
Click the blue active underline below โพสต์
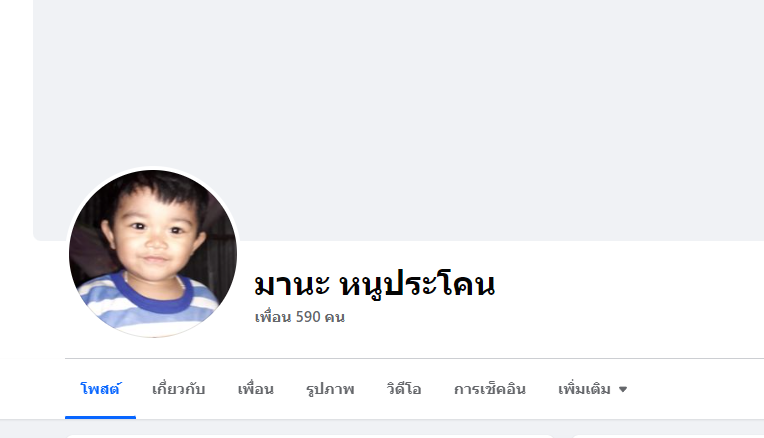[100, 417]
